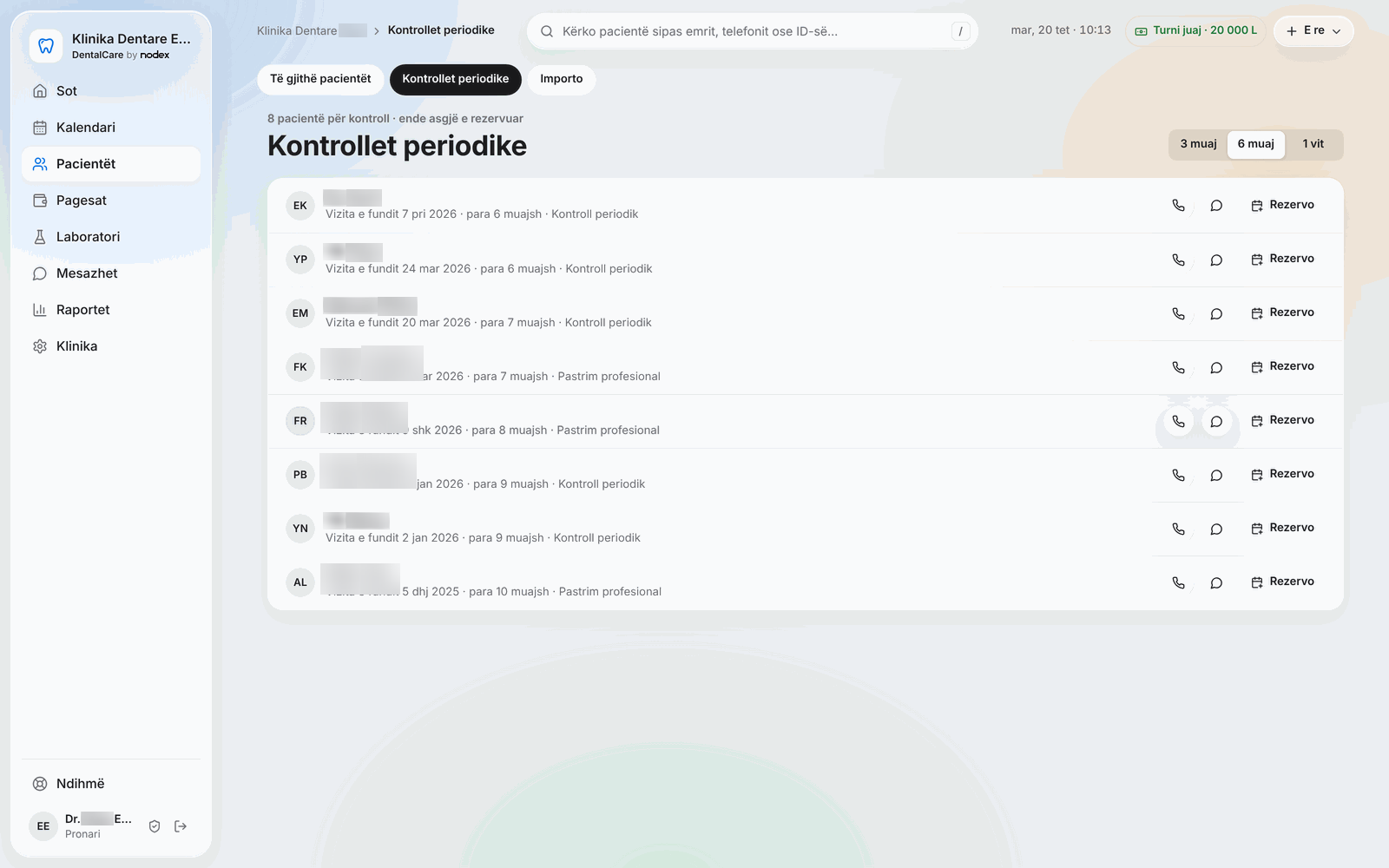The width and height of the screenshot is (1389, 868).
Task: Open Mesazhet in sidebar
Action: pos(111,273)
